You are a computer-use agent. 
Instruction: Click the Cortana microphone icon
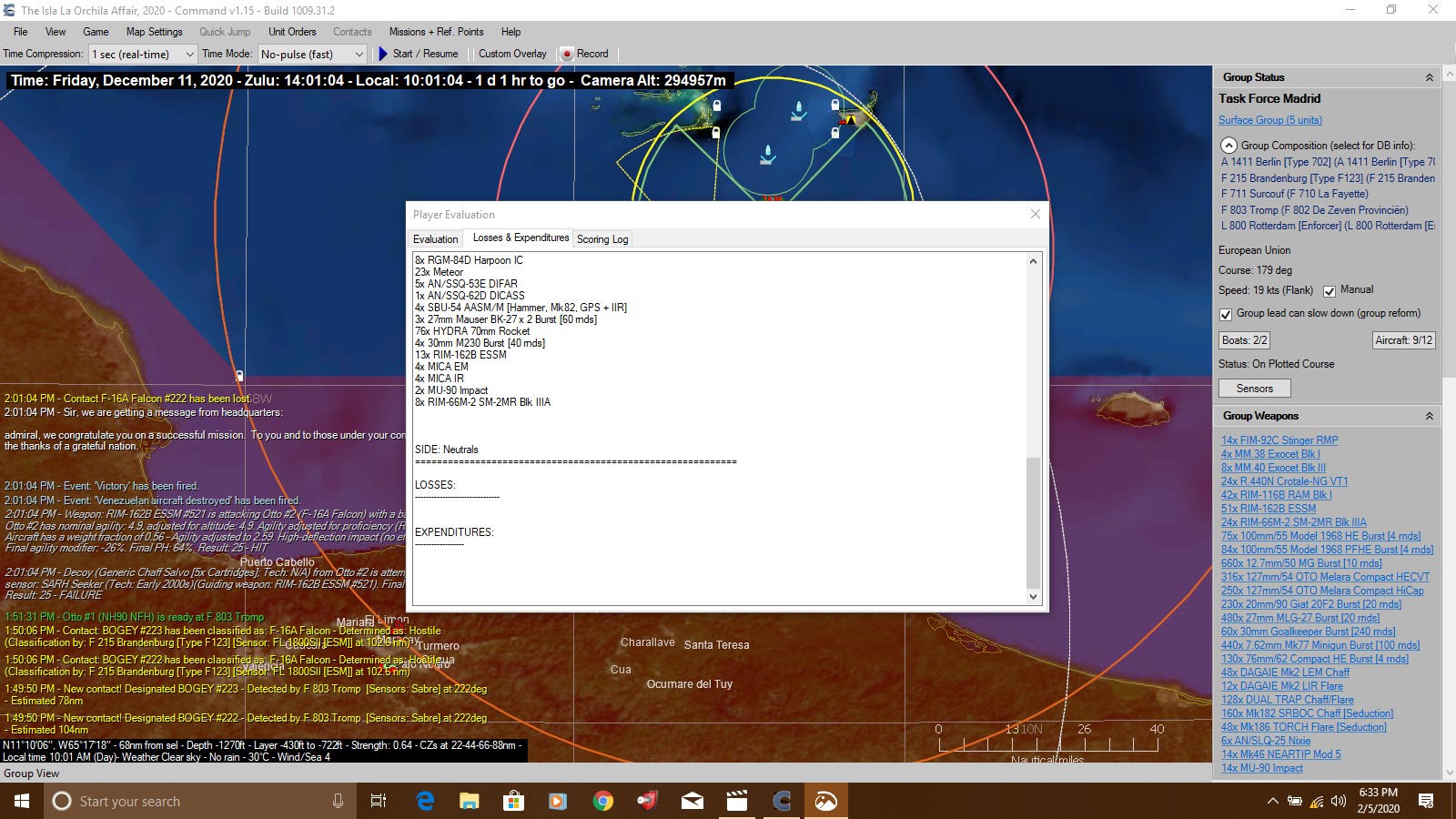coord(338,801)
